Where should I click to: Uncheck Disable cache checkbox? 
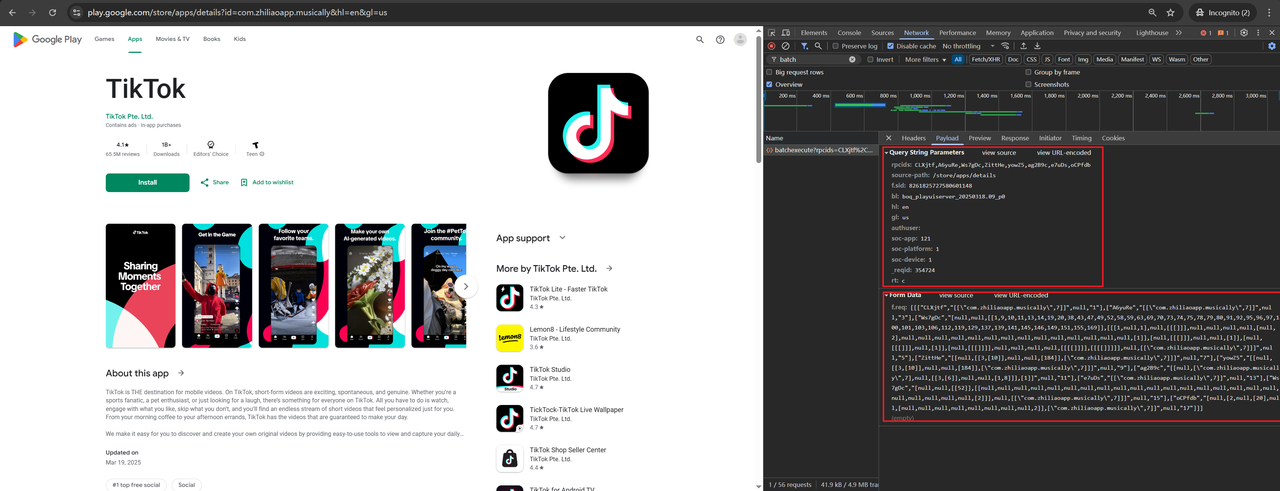pos(890,46)
